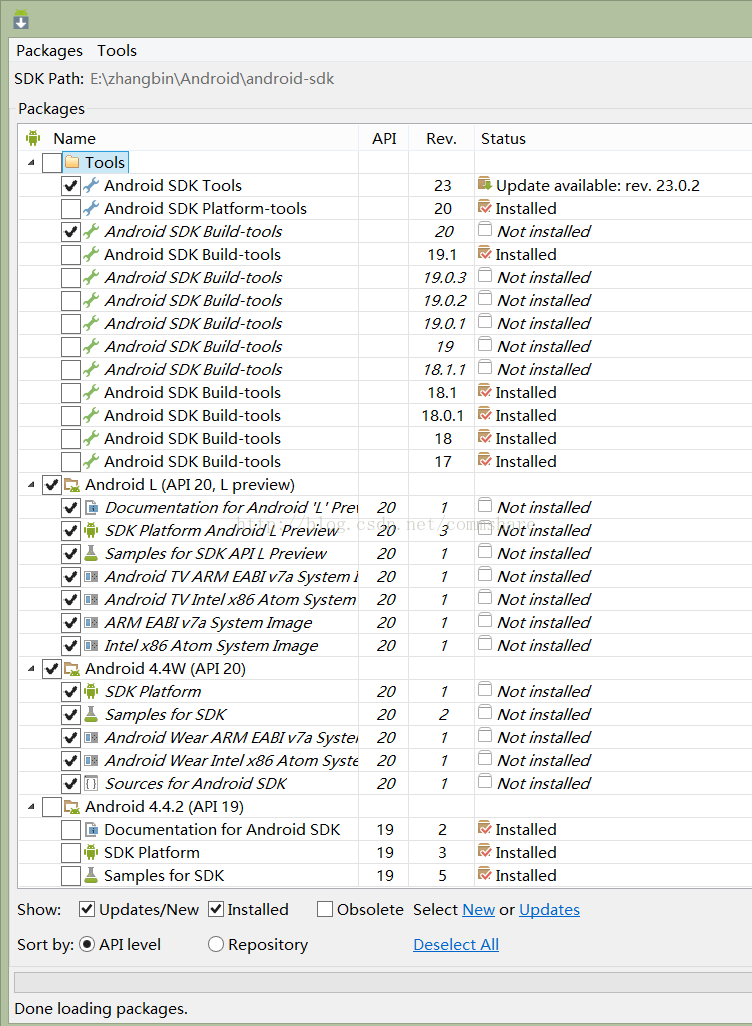Click Android TV Intel x86 Atom System row
752x1026 pixels.
(385, 599)
